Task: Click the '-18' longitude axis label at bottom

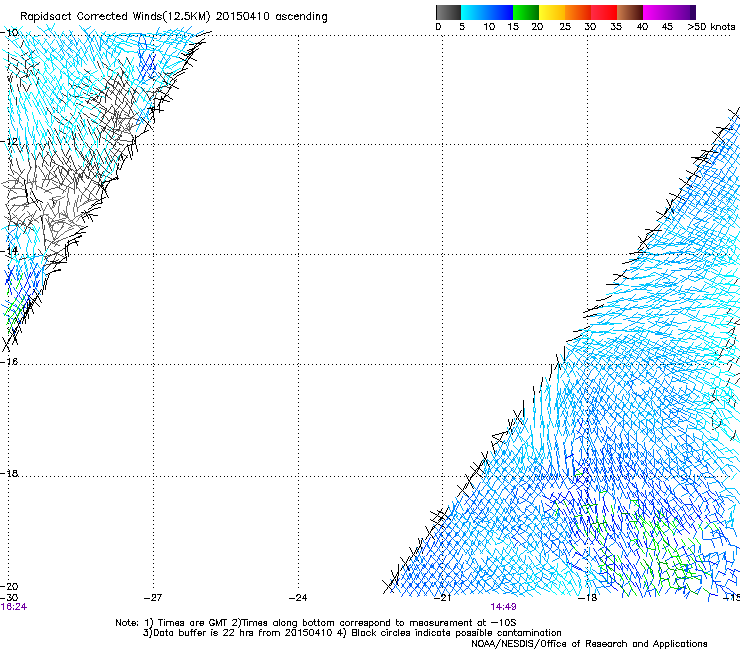Action: pyautogui.click(x=588, y=598)
